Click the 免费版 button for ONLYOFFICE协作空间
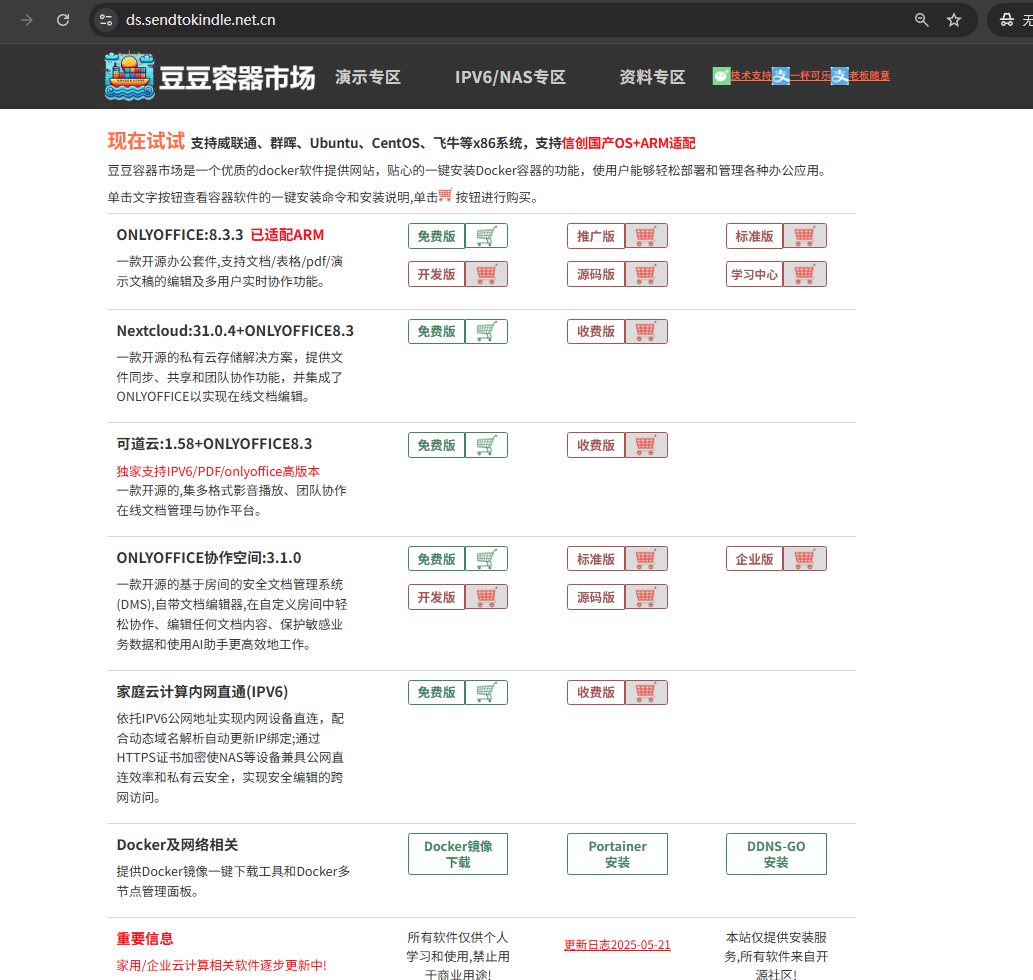The height and width of the screenshot is (980, 1033). (437, 559)
